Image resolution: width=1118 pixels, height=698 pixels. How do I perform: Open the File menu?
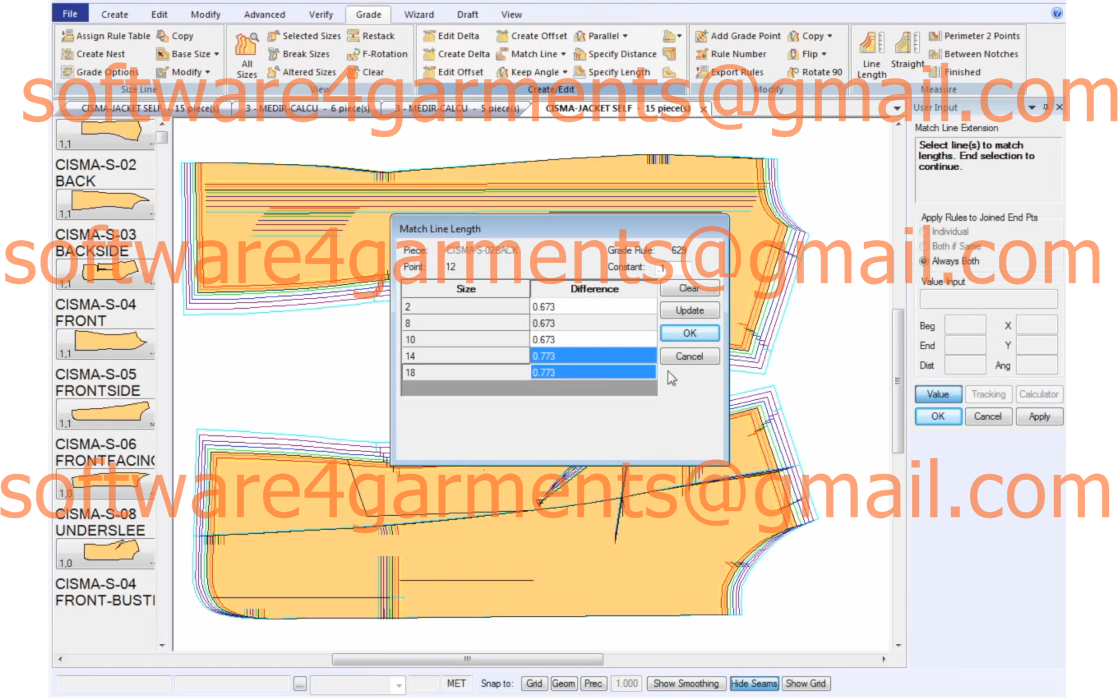coord(70,14)
